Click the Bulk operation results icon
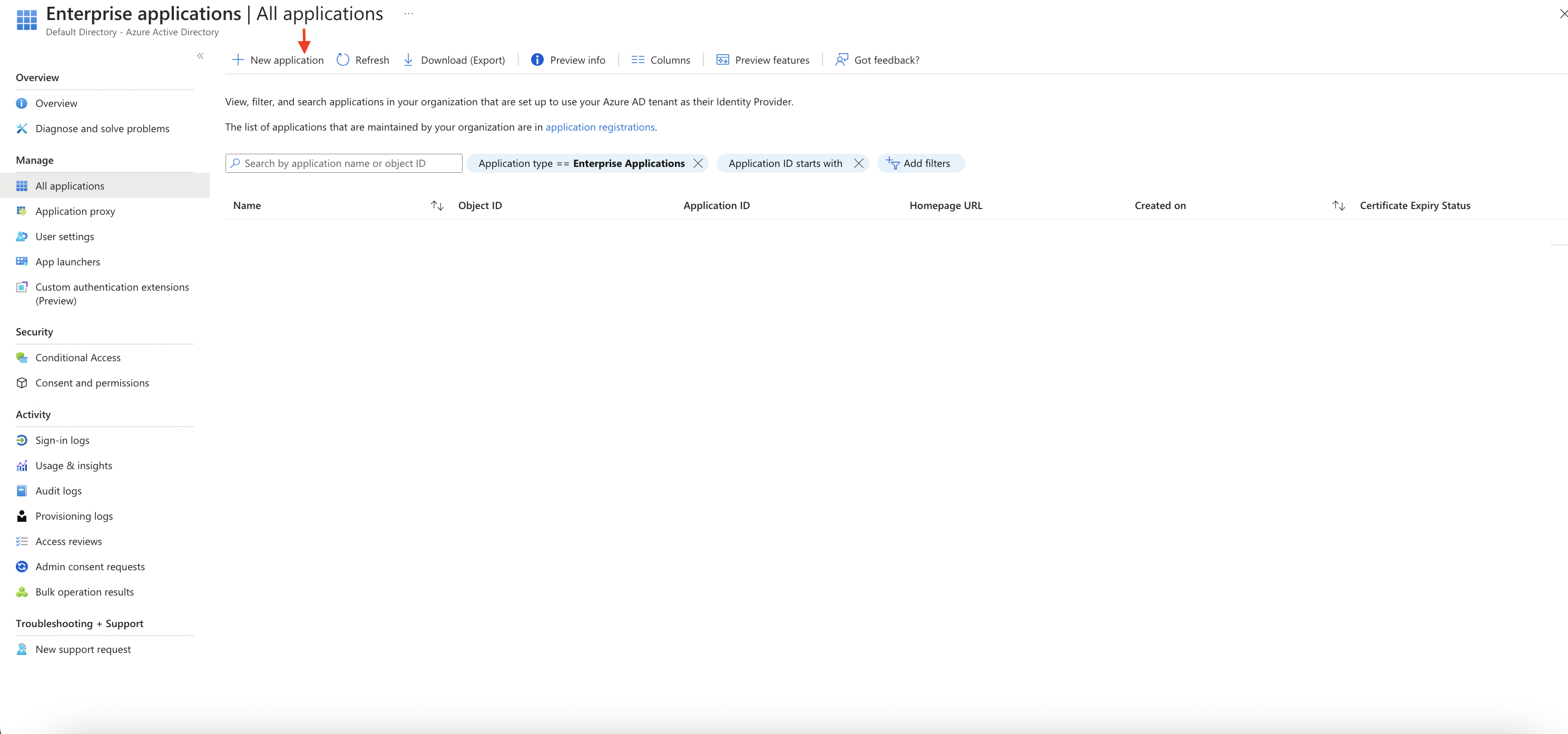Image resolution: width=1568 pixels, height=734 pixels. click(x=22, y=592)
